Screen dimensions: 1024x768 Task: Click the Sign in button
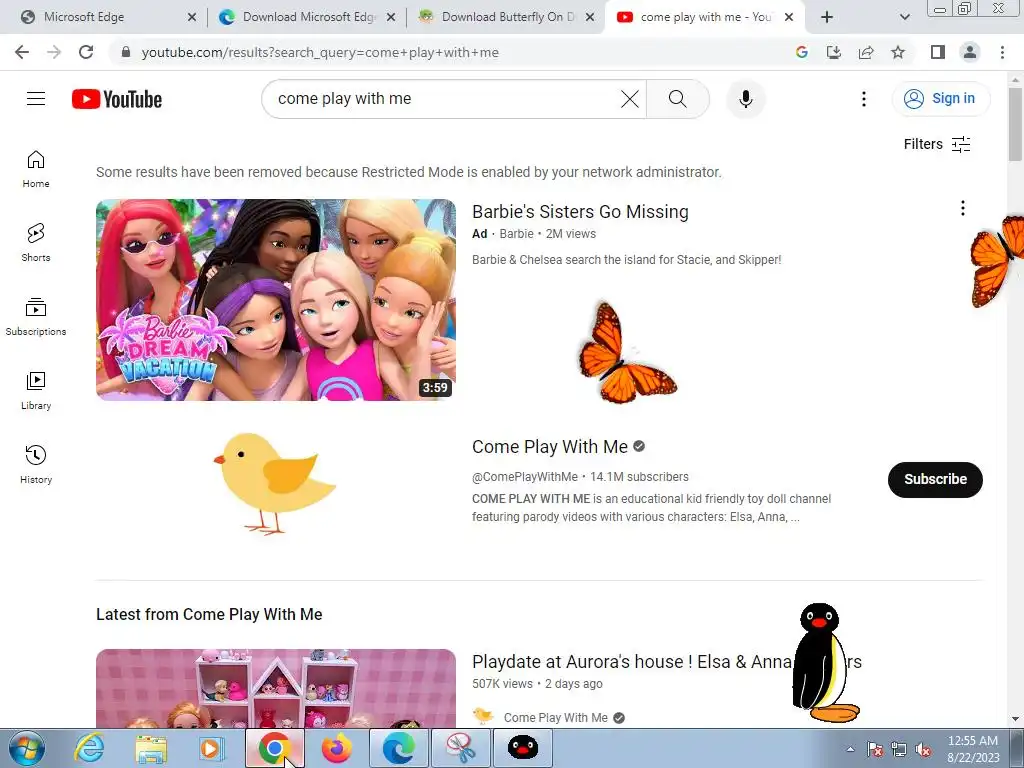tap(941, 99)
